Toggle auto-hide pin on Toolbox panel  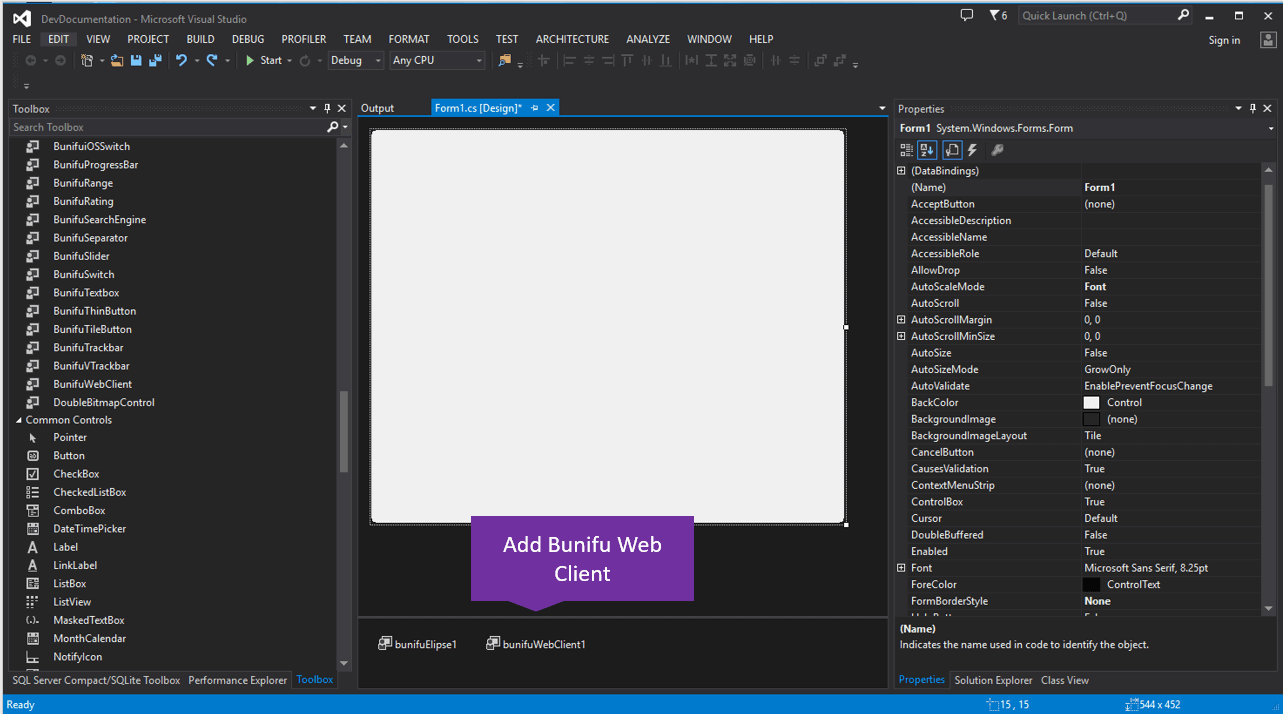point(327,108)
